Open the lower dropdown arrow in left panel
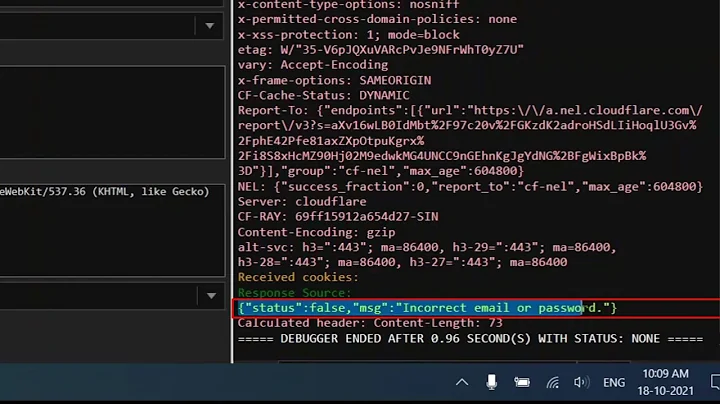 pos(211,296)
